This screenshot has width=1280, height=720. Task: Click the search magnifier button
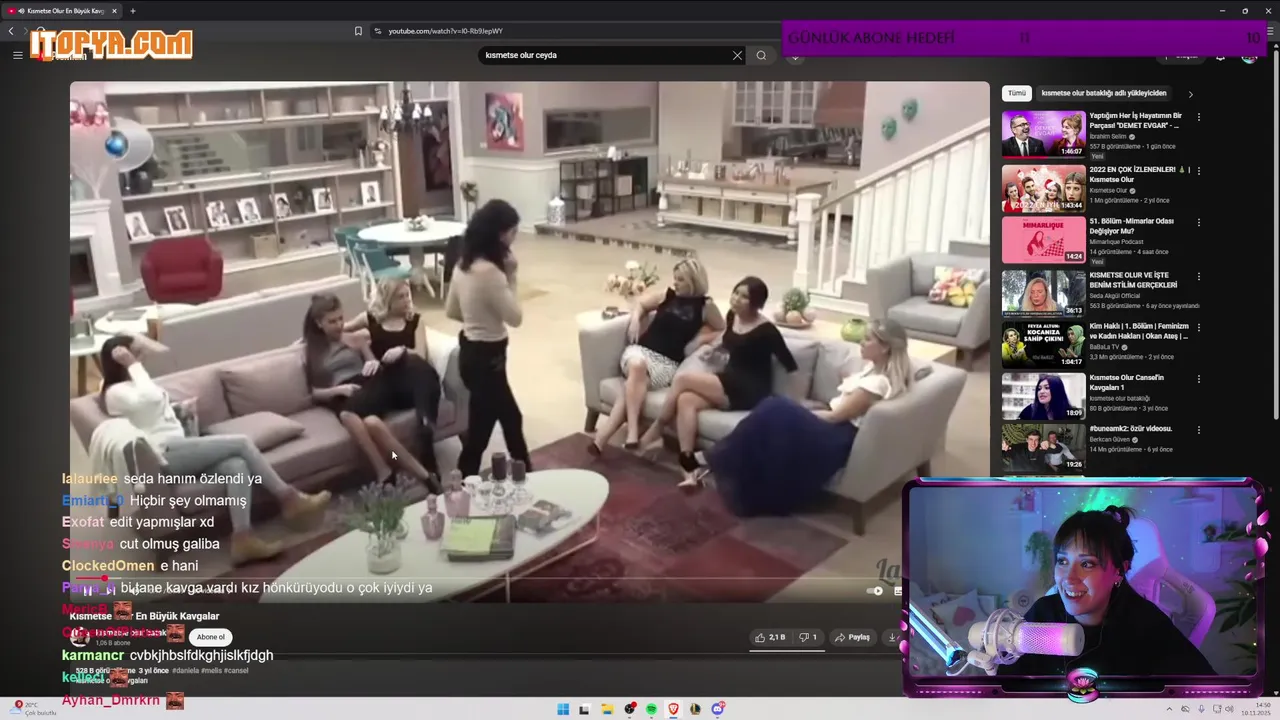click(761, 56)
